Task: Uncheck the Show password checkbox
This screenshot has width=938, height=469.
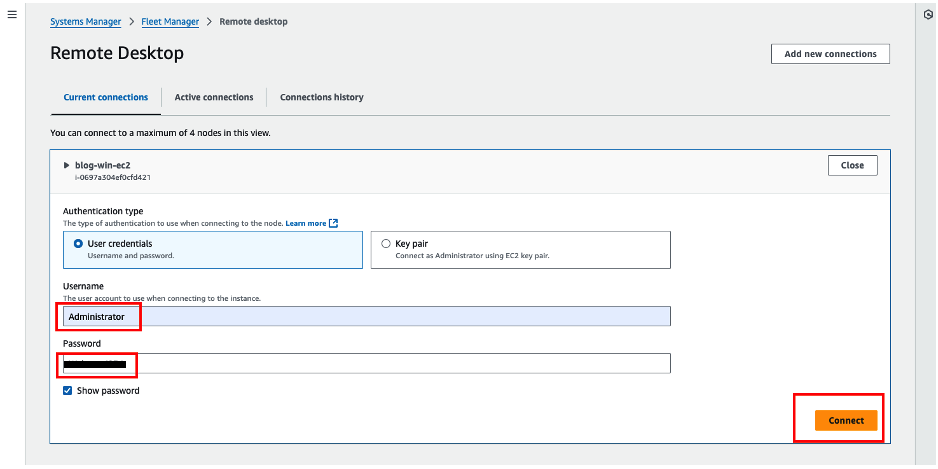Action: (x=68, y=391)
